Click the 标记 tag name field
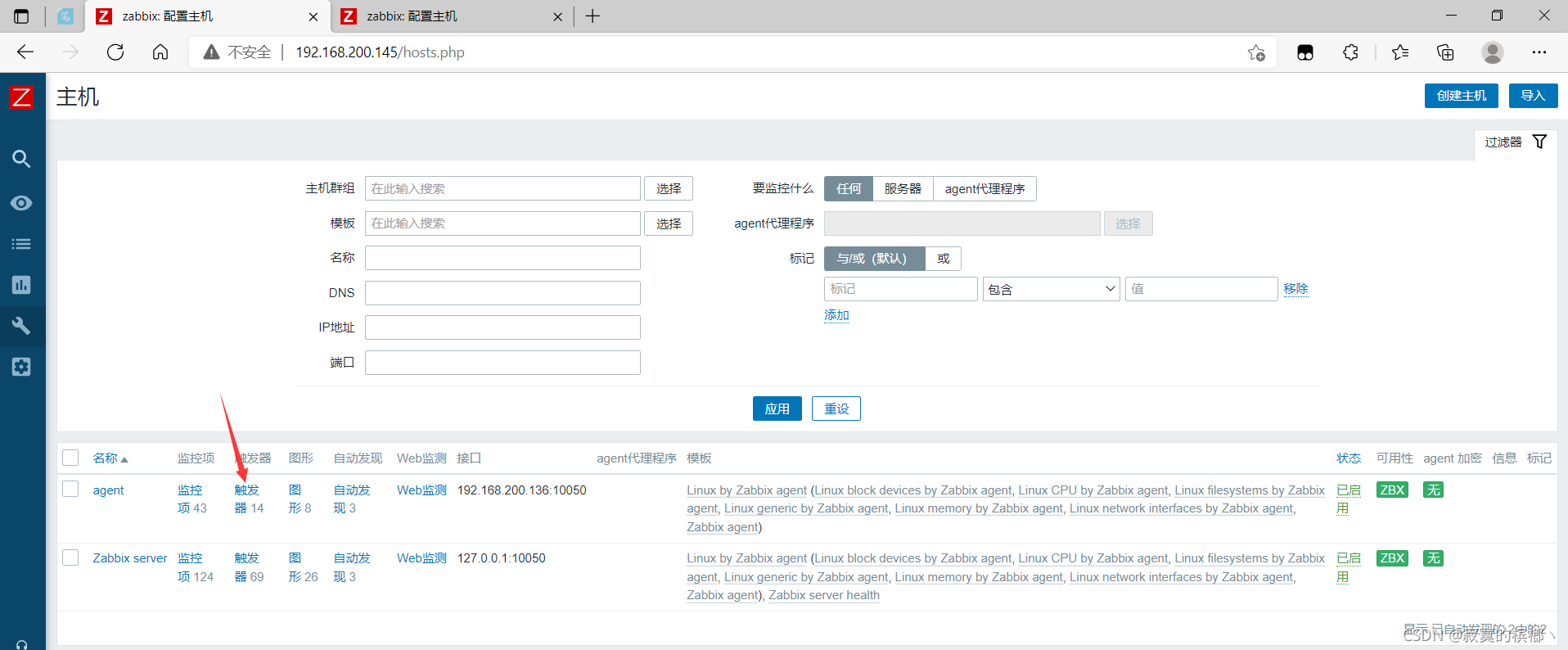Viewport: 1568px width, 650px height. tap(901, 289)
